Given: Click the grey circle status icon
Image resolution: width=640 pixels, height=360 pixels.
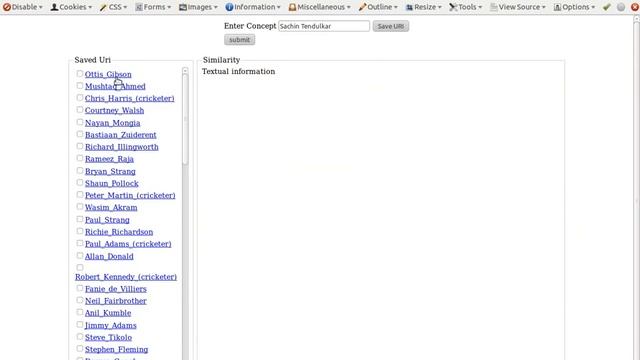Looking at the screenshot, I should (621, 7).
